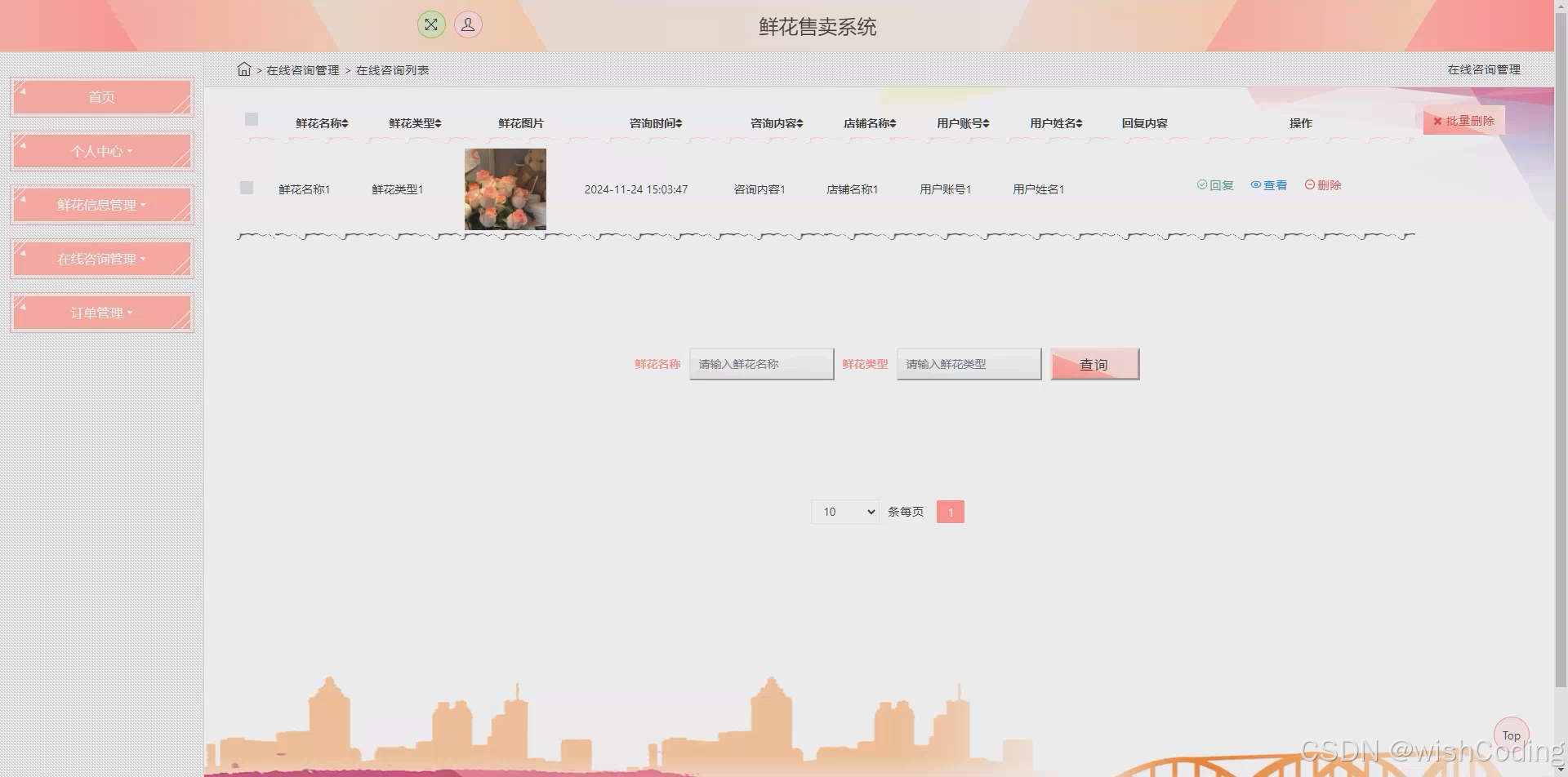Click the fullscreen expand icon in header

pyautogui.click(x=431, y=24)
